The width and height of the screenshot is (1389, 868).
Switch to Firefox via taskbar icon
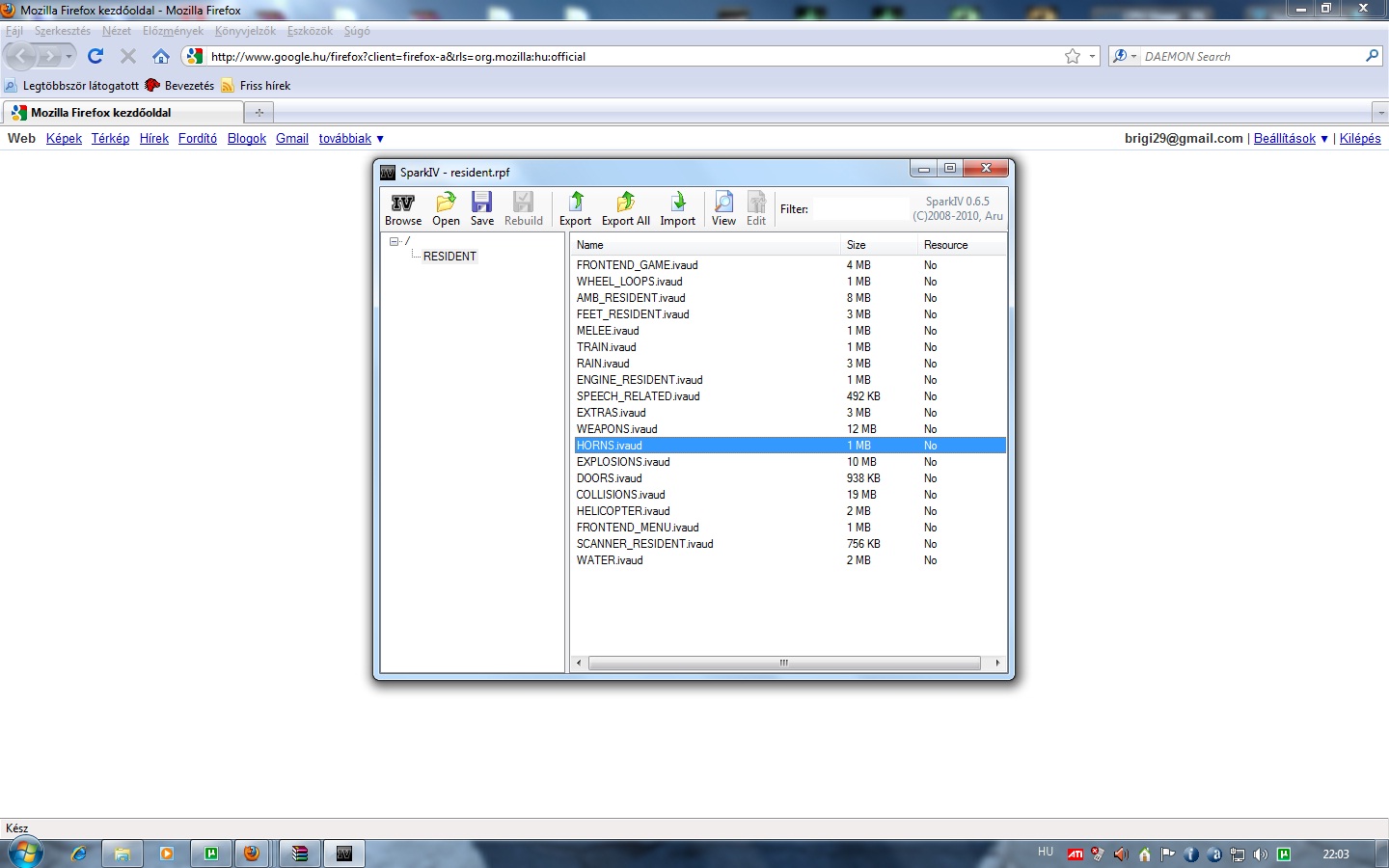point(252,854)
